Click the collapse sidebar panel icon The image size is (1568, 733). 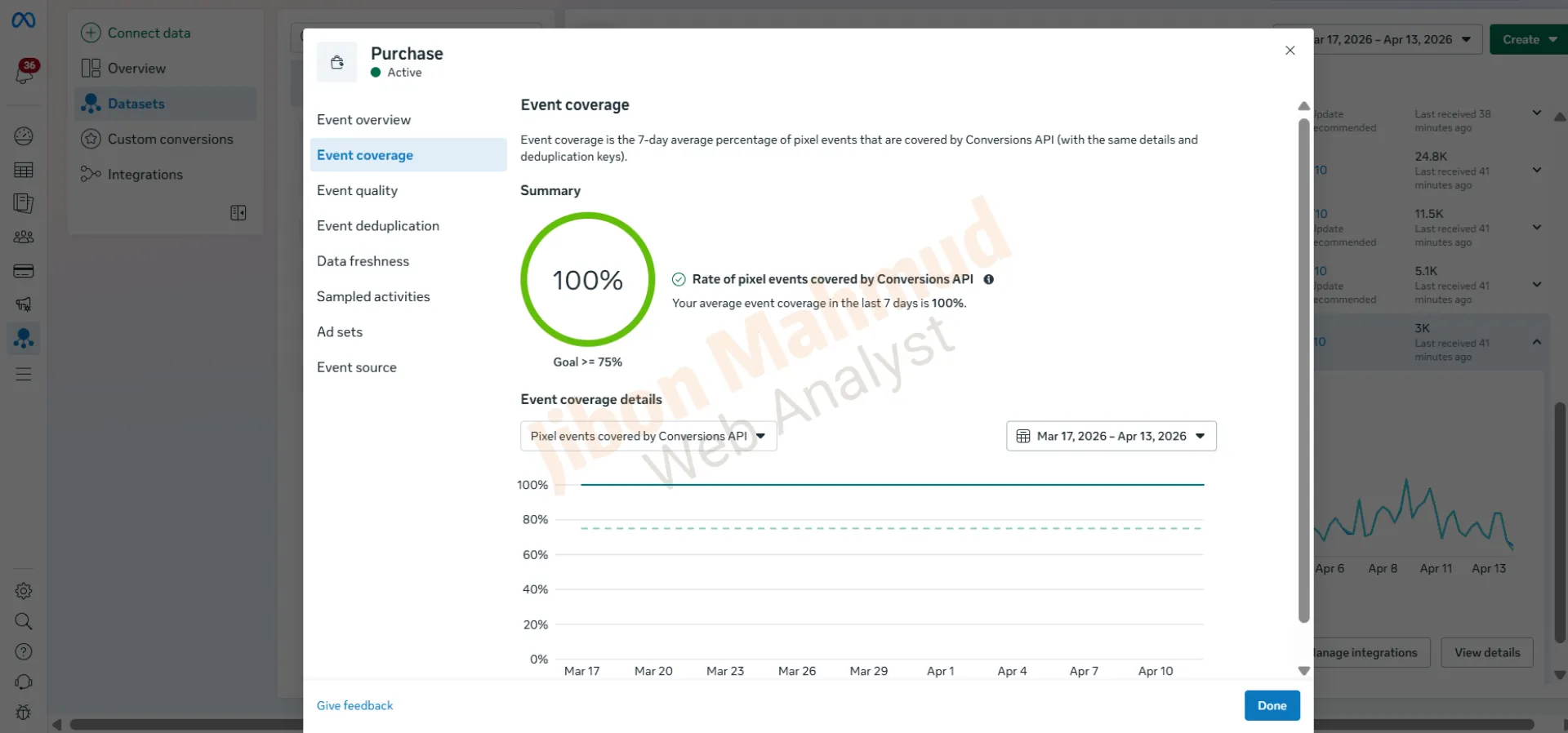[238, 213]
